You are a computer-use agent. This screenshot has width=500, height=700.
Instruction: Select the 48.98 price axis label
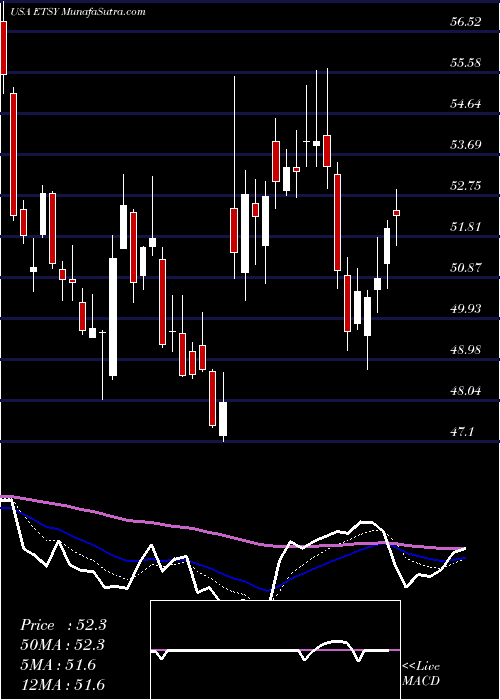pyautogui.click(x=466, y=350)
